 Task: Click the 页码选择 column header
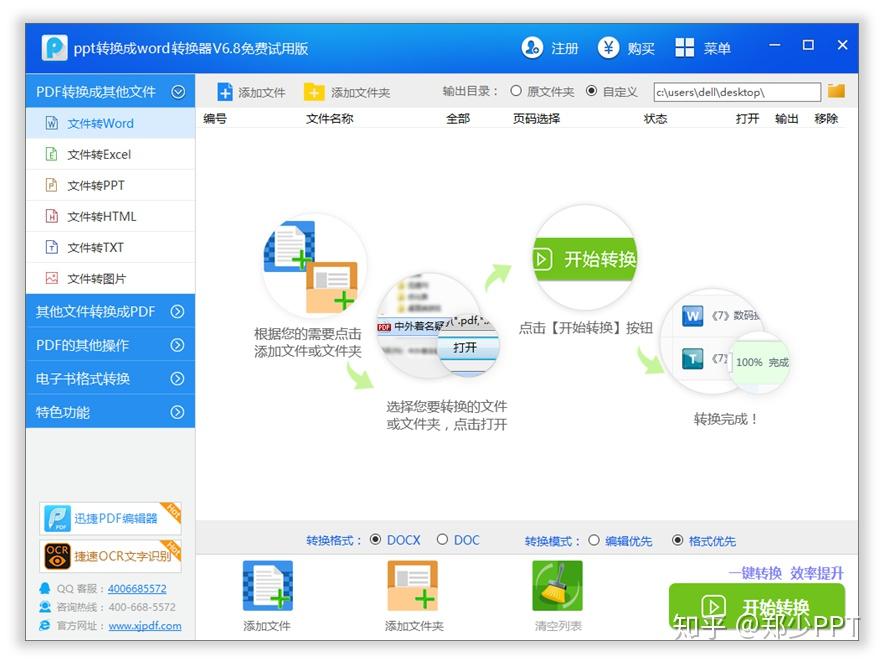(536, 118)
